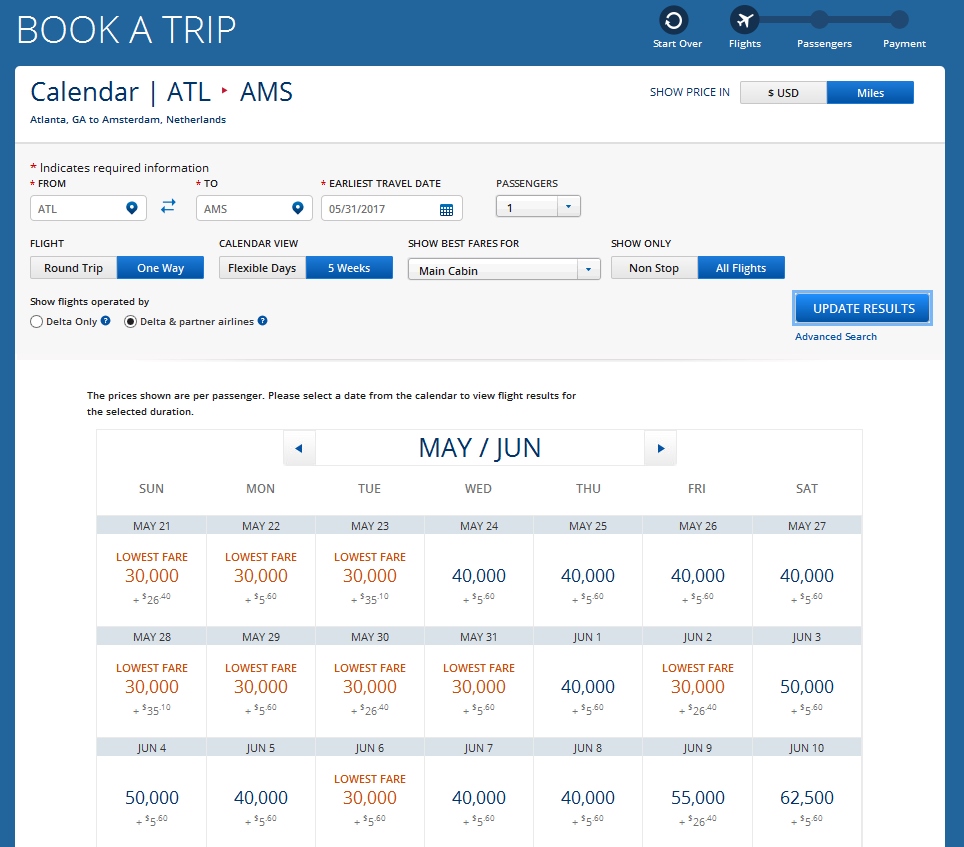
Task: Click the Flights airplane step icon
Action: tap(744, 20)
